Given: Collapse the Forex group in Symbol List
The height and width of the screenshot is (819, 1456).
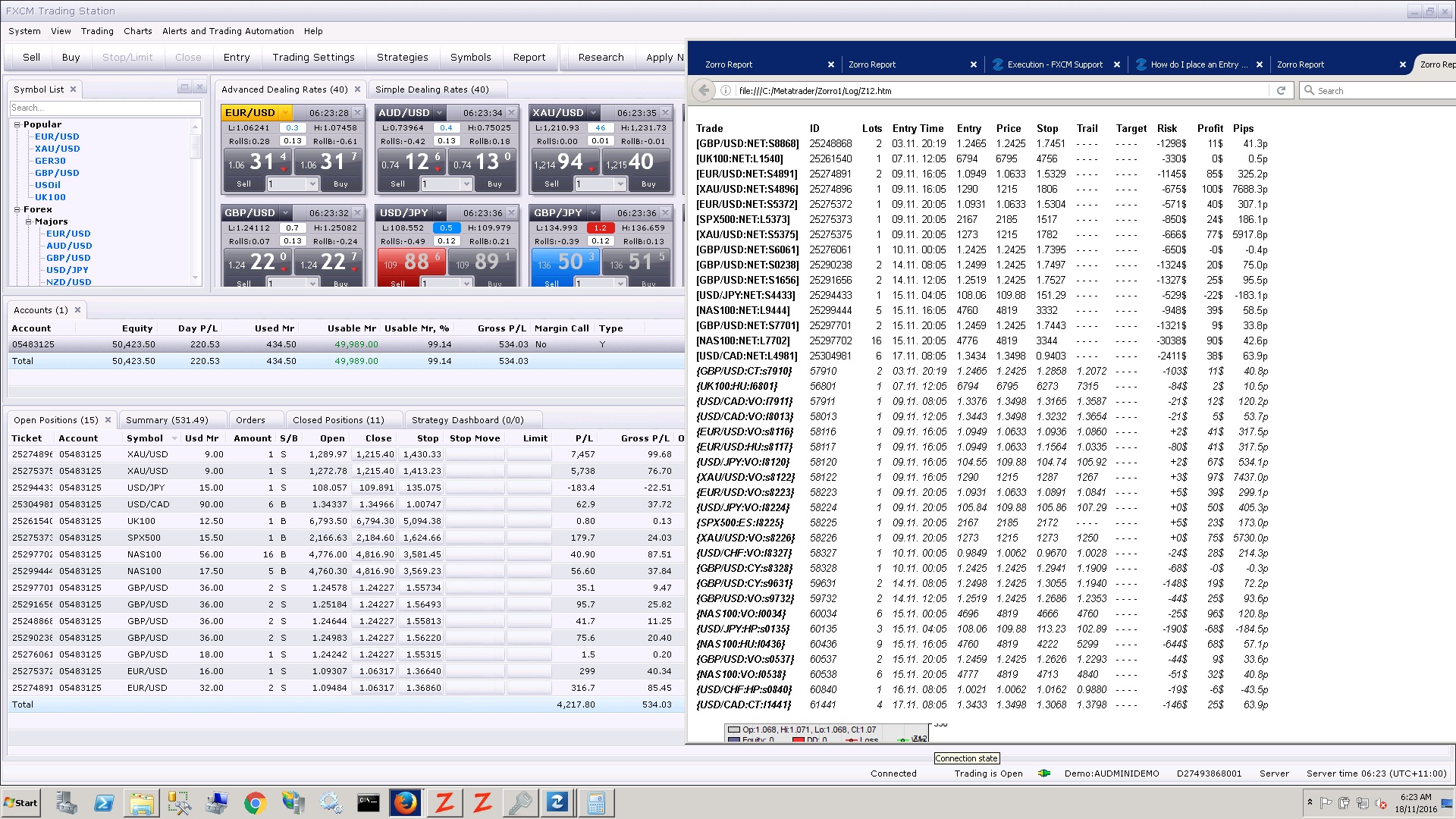Looking at the screenshot, I should (17, 209).
